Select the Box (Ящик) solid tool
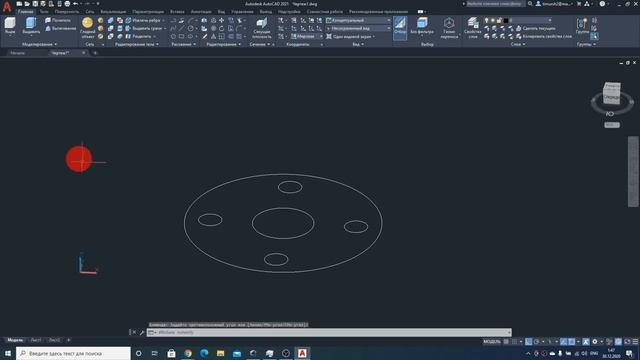Image resolution: width=640 pixels, height=360 pixels. pyautogui.click(x=10, y=26)
